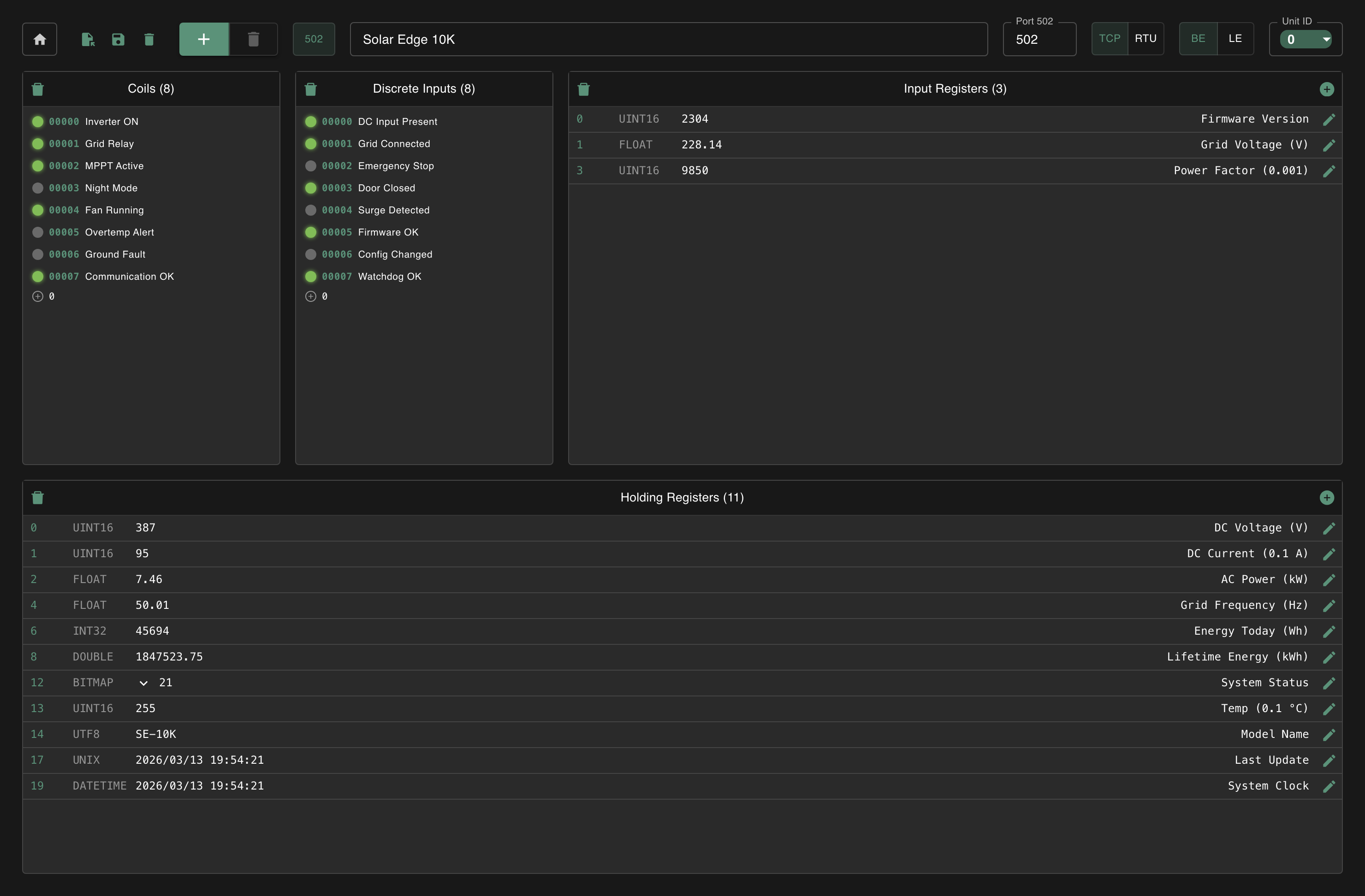
Task: Select the 502 server tab
Action: (314, 39)
